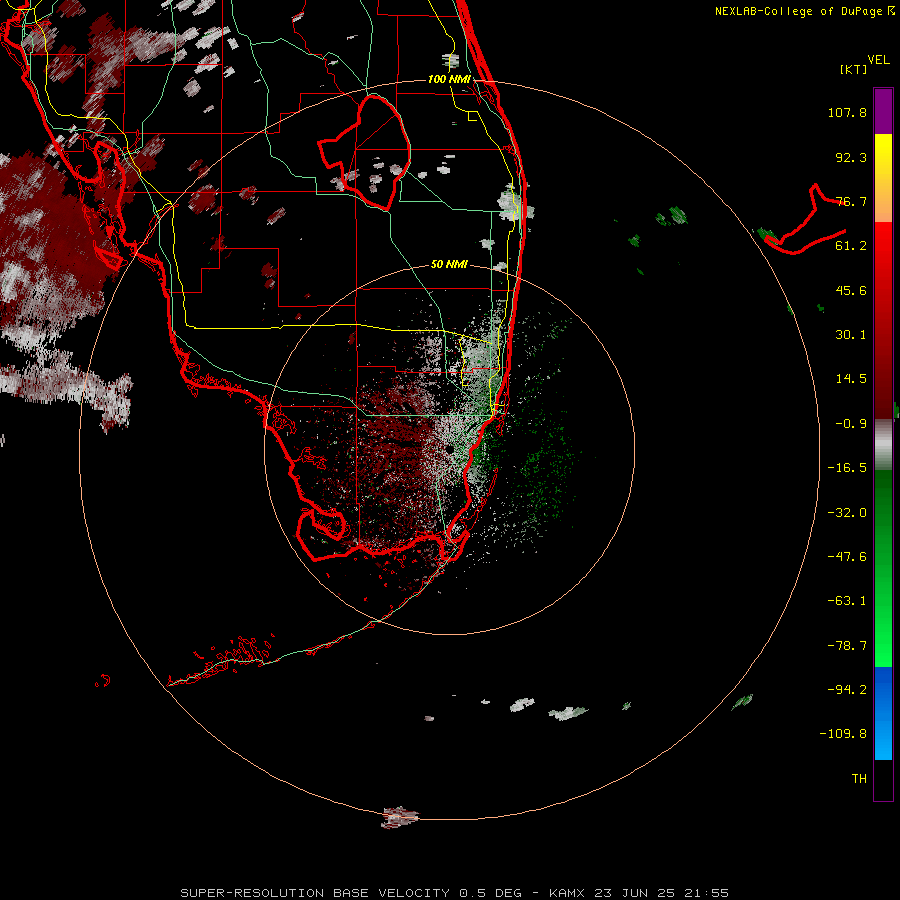Click the [KT] units label

[854, 69]
